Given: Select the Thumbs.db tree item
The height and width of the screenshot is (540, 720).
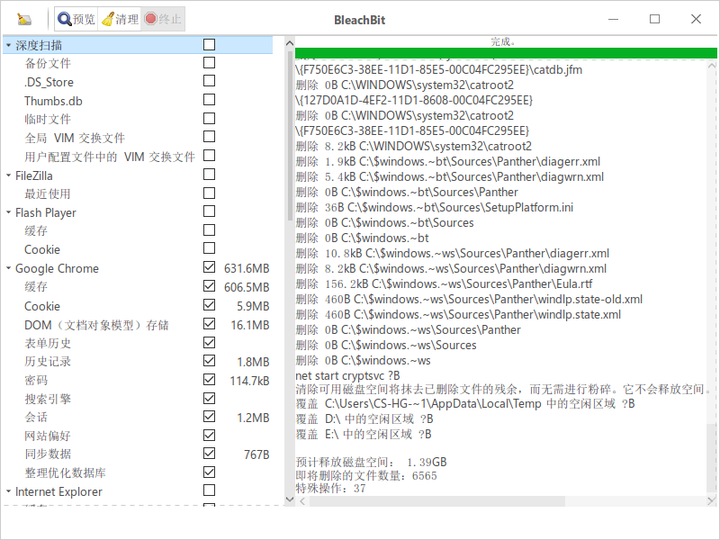Looking at the screenshot, I should 53,101.
